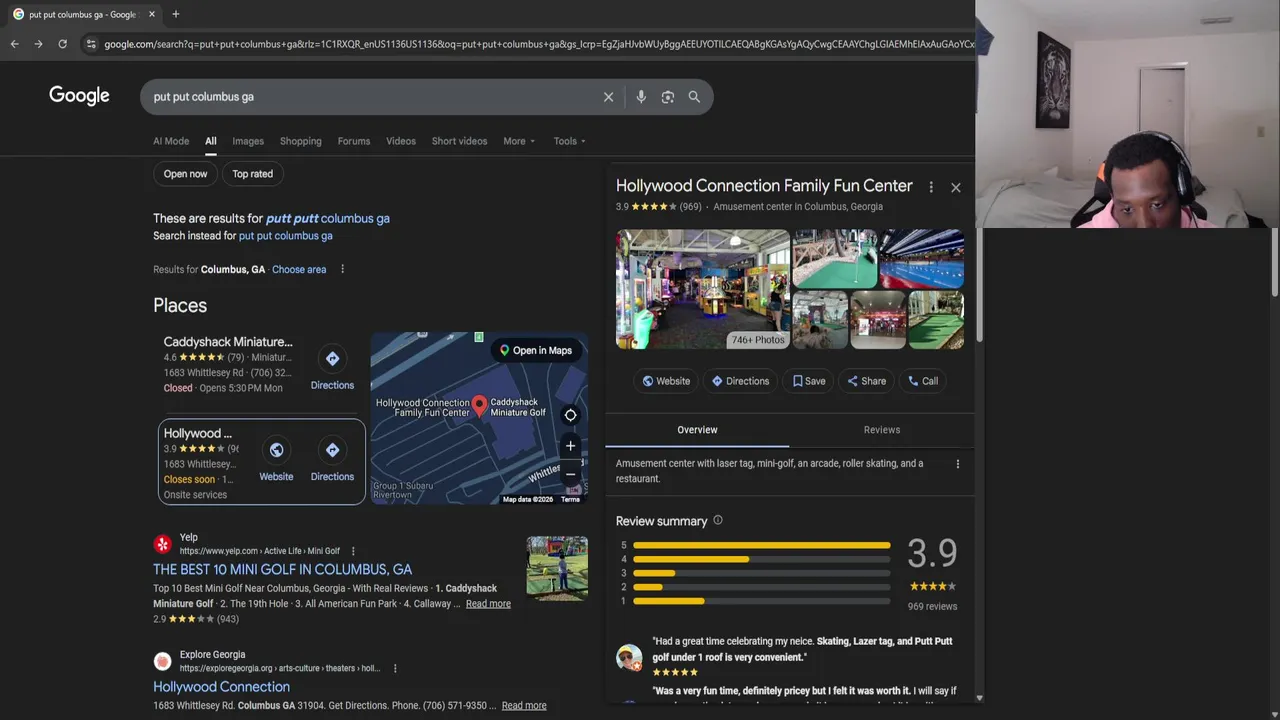Image resolution: width=1280 pixels, height=720 pixels.
Task: Clear the search box with X icon
Action: point(608,97)
